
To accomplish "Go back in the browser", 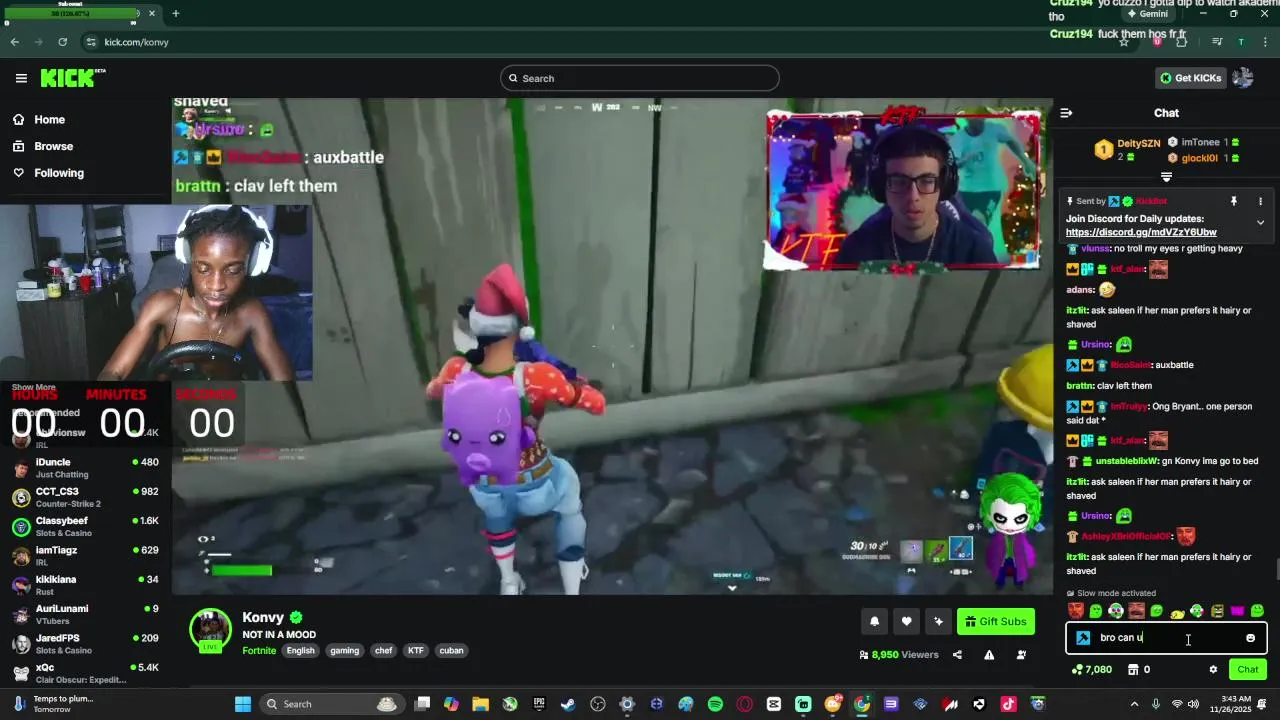I will (x=14, y=42).
